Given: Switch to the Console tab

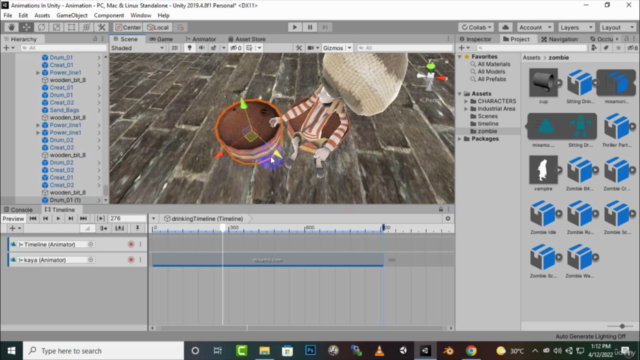Looking at the screenshot, I should tap(18, 210).
